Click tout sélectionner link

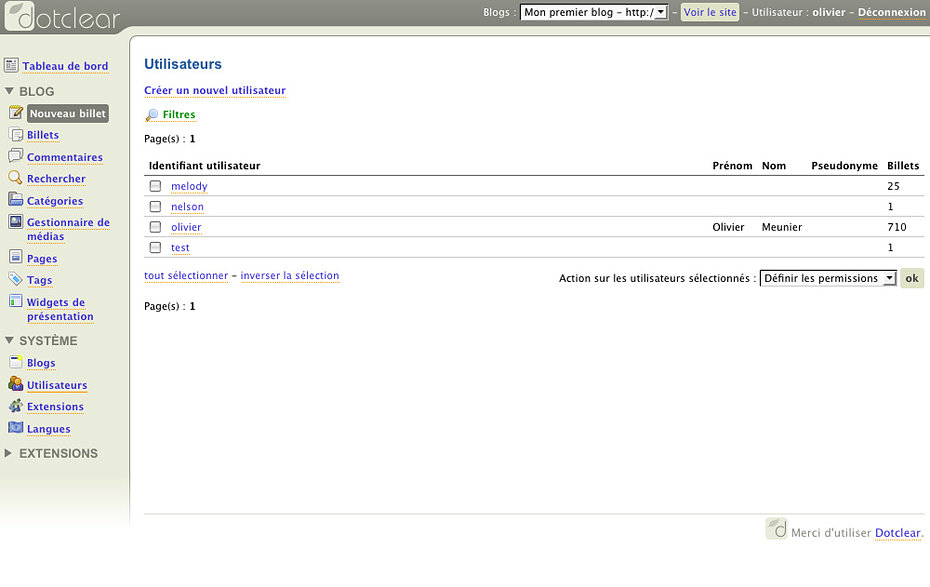point(186,275)
